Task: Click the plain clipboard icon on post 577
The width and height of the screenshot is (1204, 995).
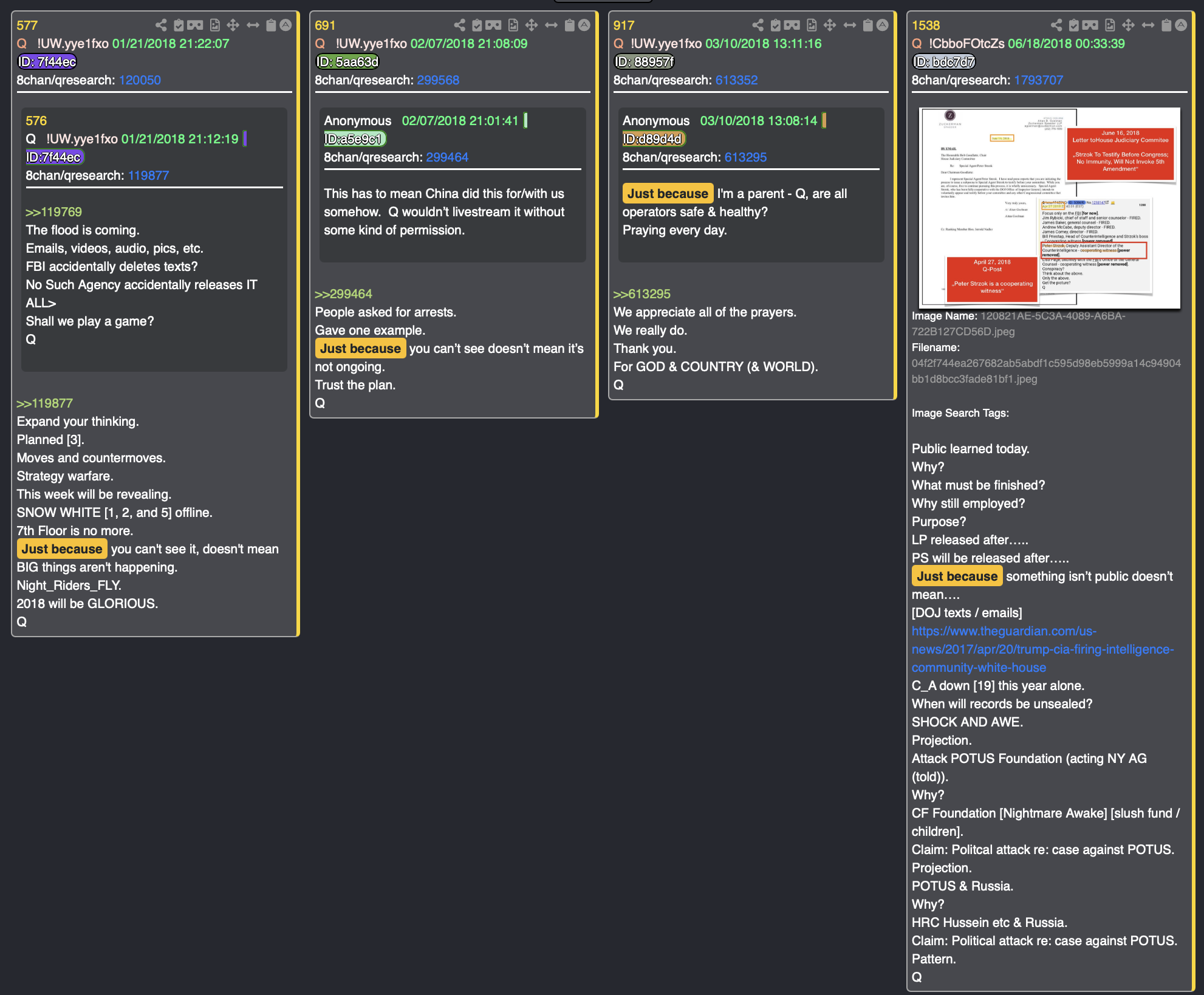Action: (271, 25)
